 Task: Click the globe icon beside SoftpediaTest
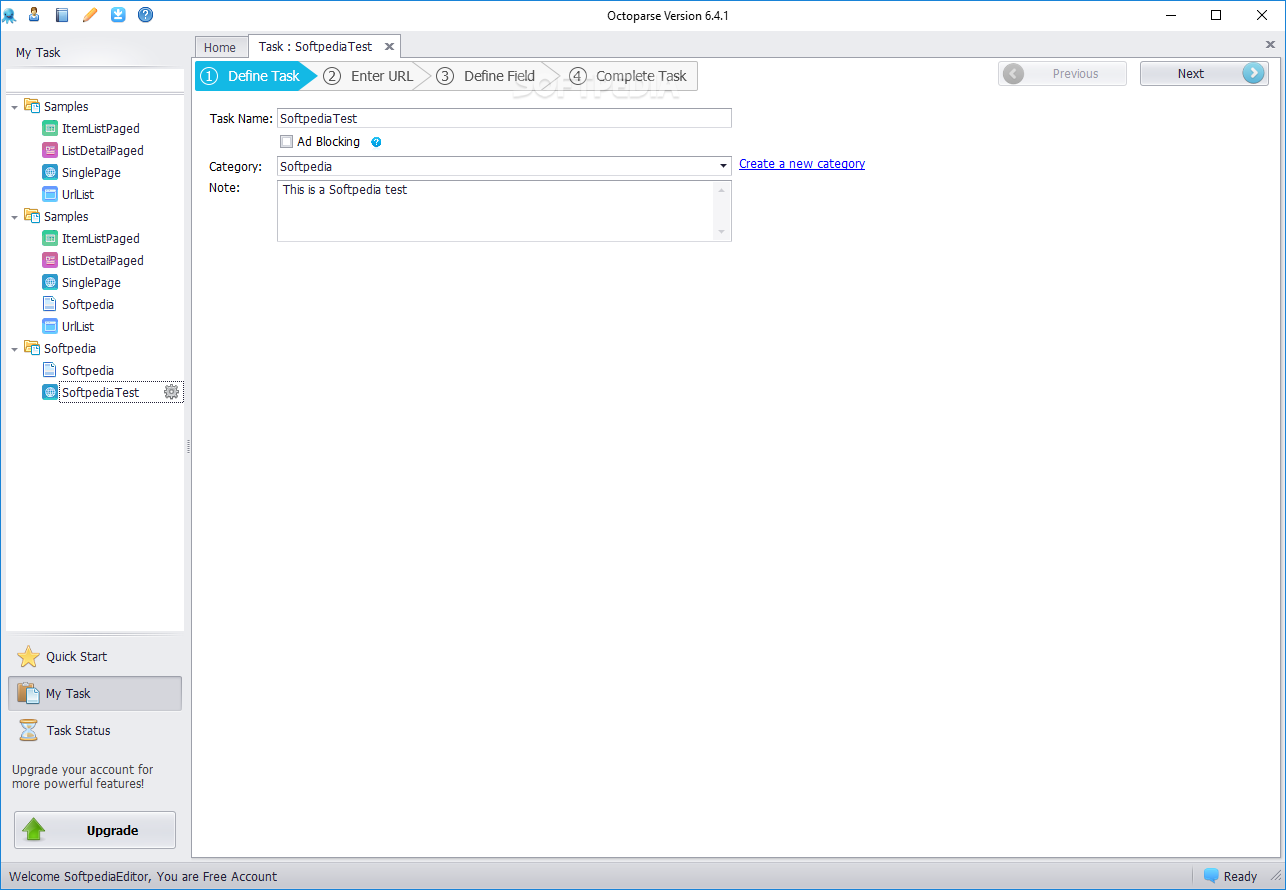[x=50, y=392]
